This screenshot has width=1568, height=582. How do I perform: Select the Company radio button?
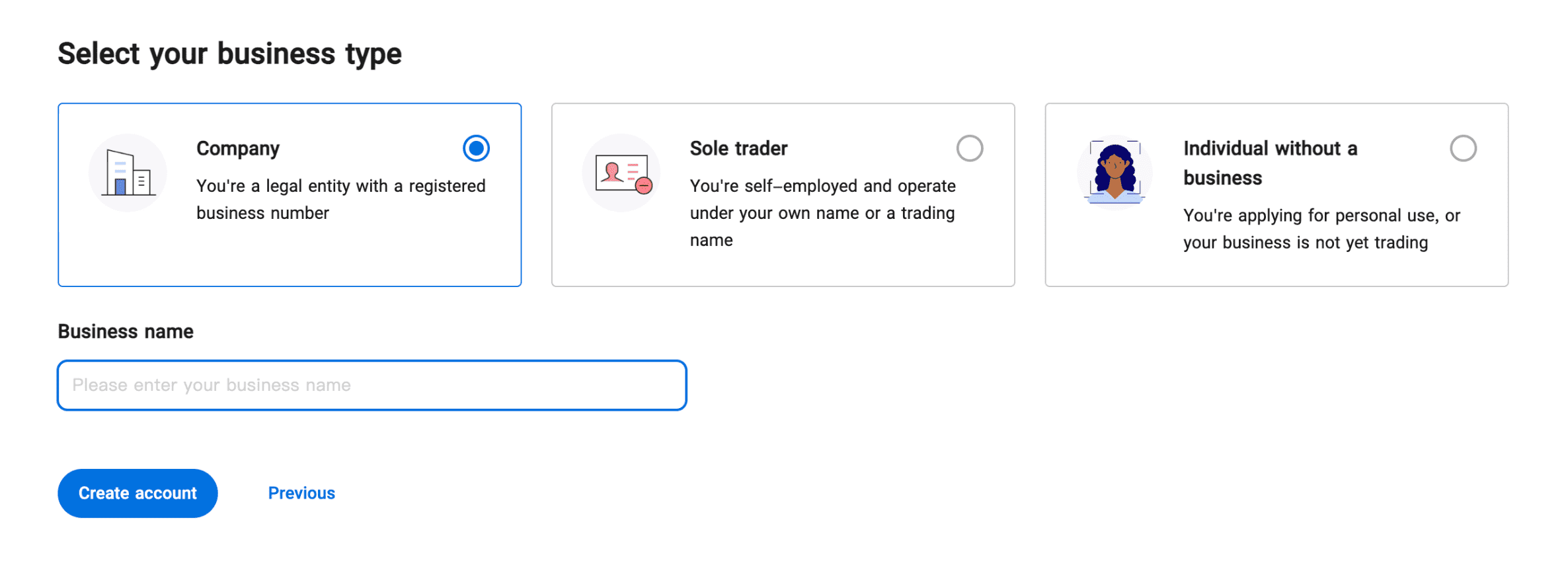[x=476, y=148]
